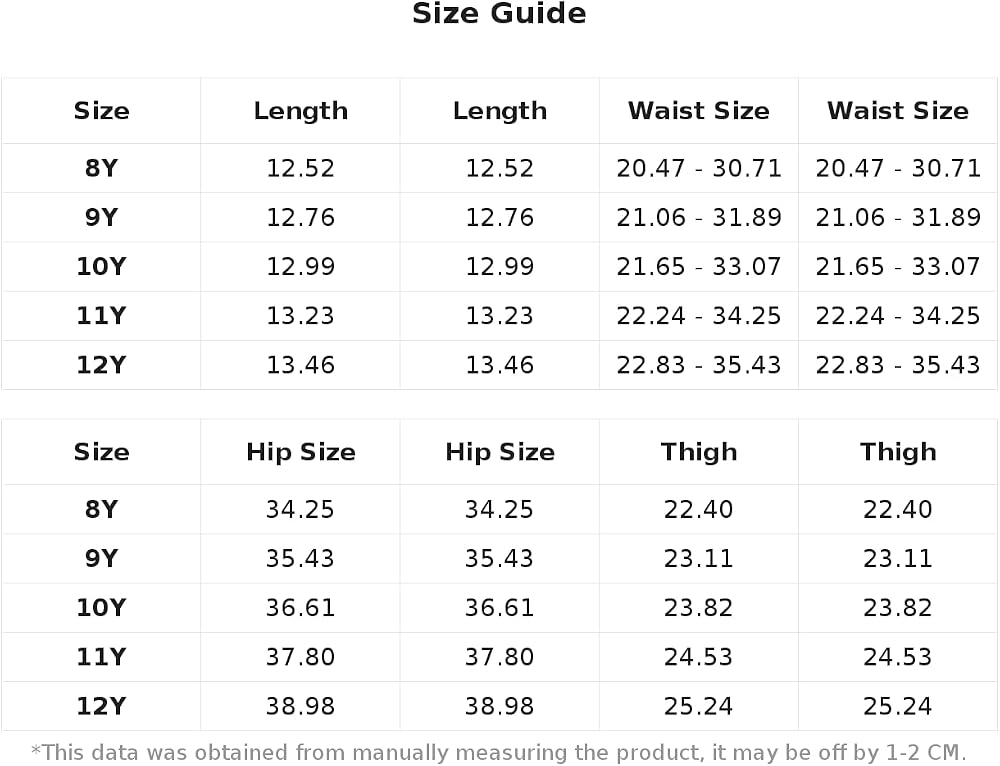The height and width of the screenshot is (766, 1000).
Task: Click the second Thigh column header
Action: [898, 452]
